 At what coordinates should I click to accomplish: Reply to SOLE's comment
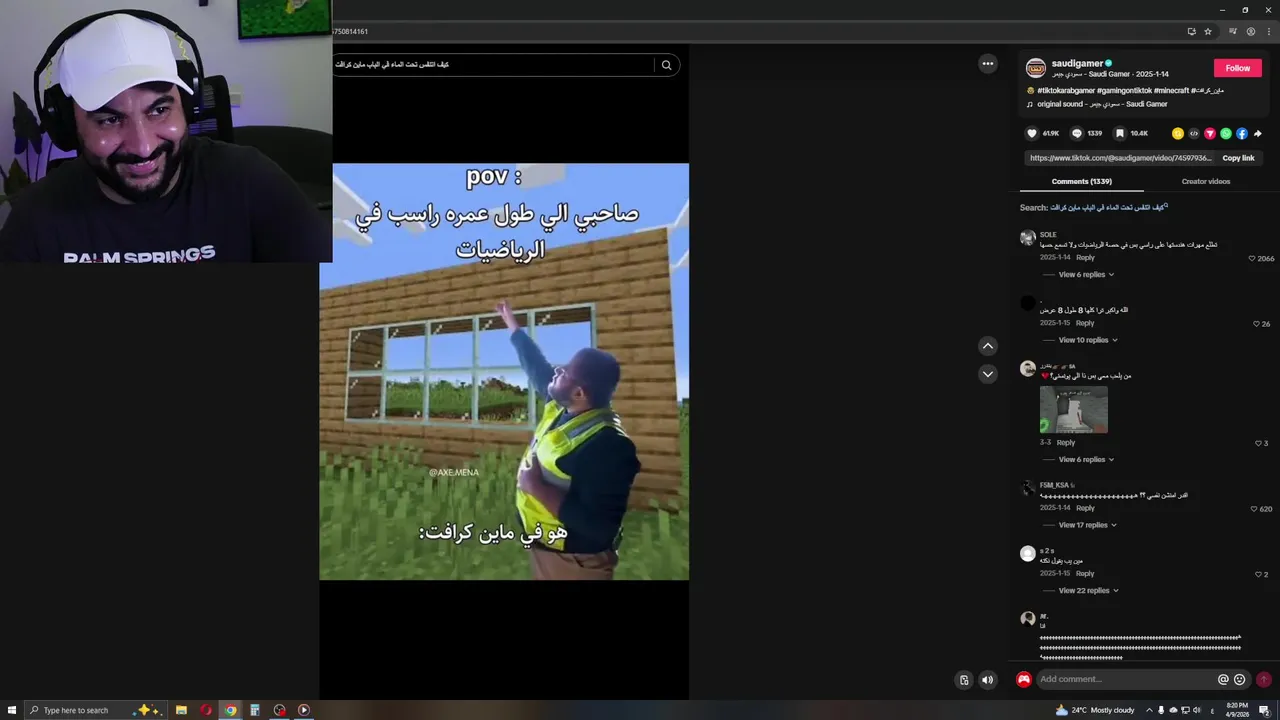(1085, 258)
